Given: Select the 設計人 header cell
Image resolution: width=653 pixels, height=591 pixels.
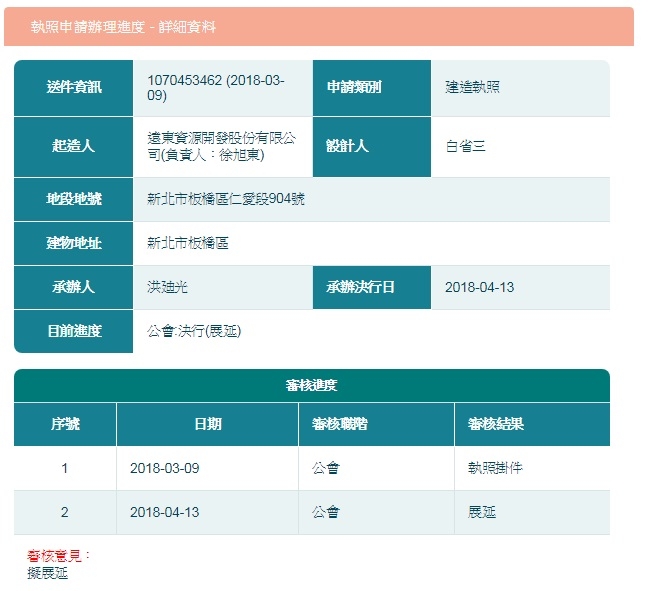Looking at the screenshot, I should 372,147.
